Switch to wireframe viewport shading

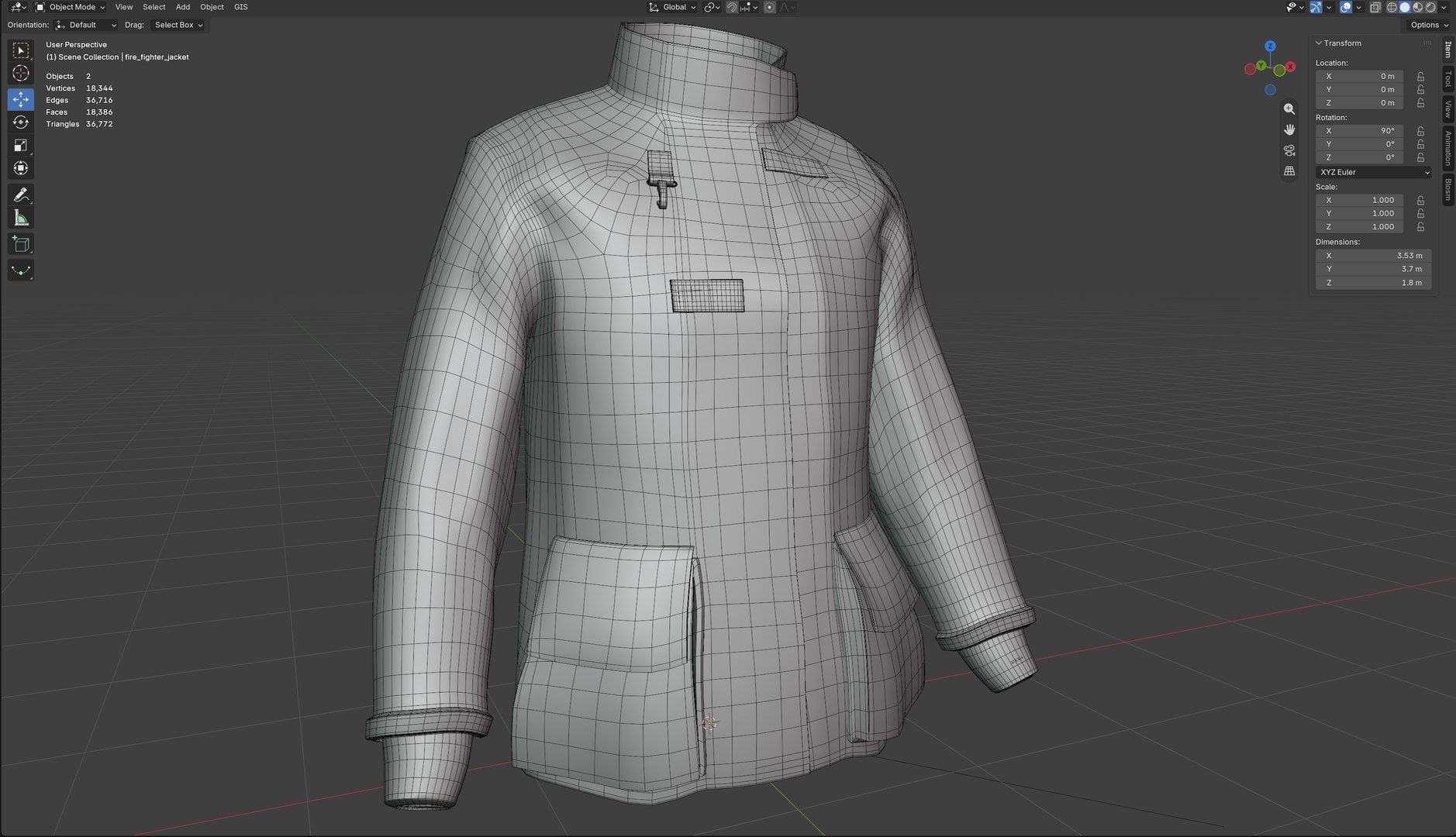coord(1392,7)
